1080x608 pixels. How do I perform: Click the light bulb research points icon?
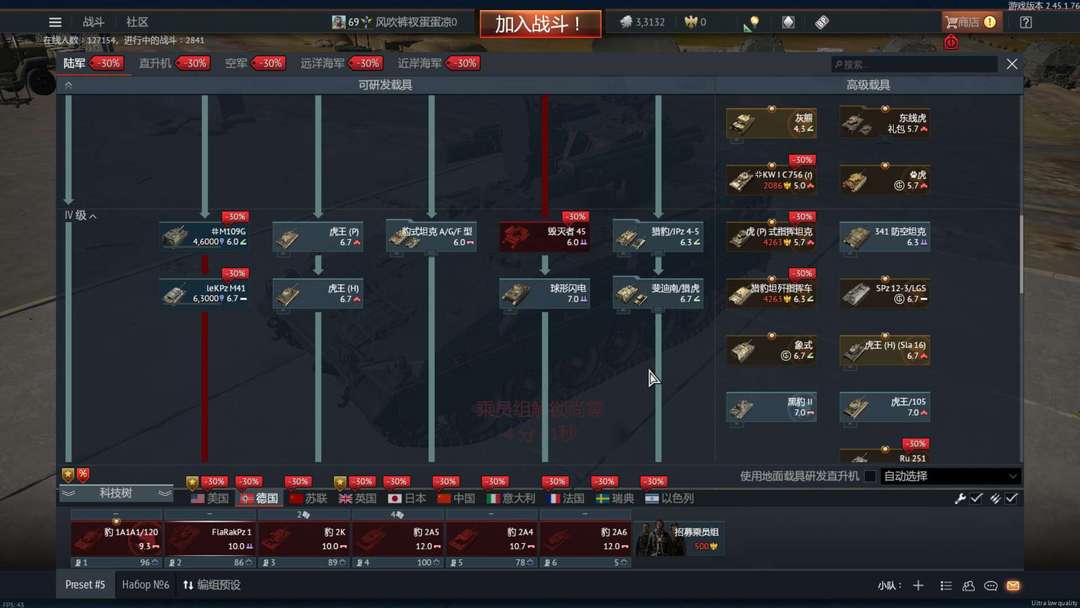(753, 23)
